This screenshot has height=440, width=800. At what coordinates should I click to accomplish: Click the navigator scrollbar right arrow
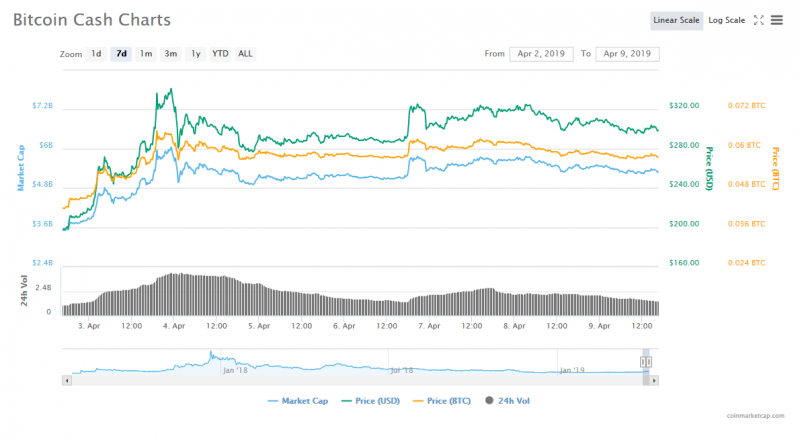[654, 380]
